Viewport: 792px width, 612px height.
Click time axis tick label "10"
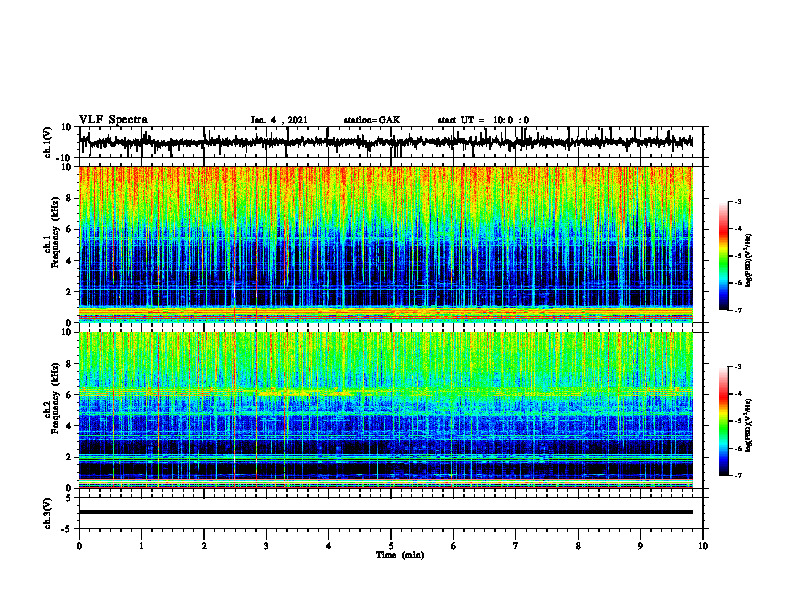point(703,546)
